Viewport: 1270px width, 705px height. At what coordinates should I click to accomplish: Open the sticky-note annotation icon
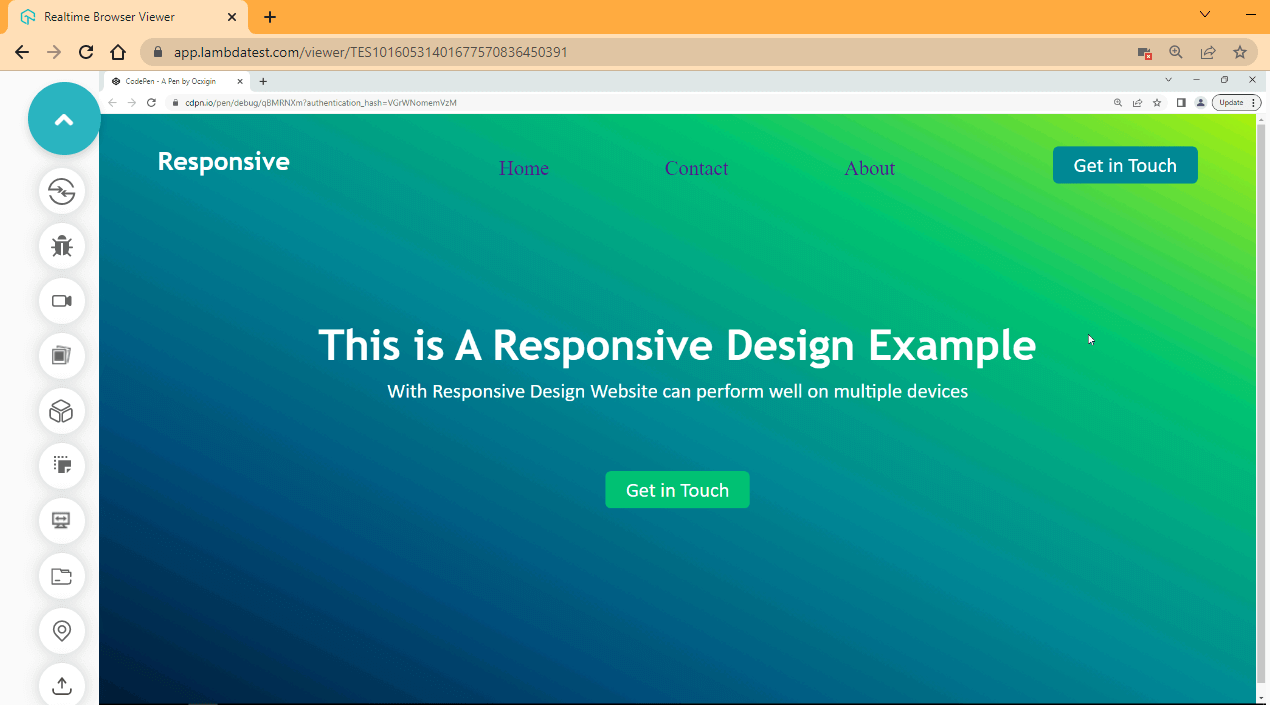tap(61, 466)
